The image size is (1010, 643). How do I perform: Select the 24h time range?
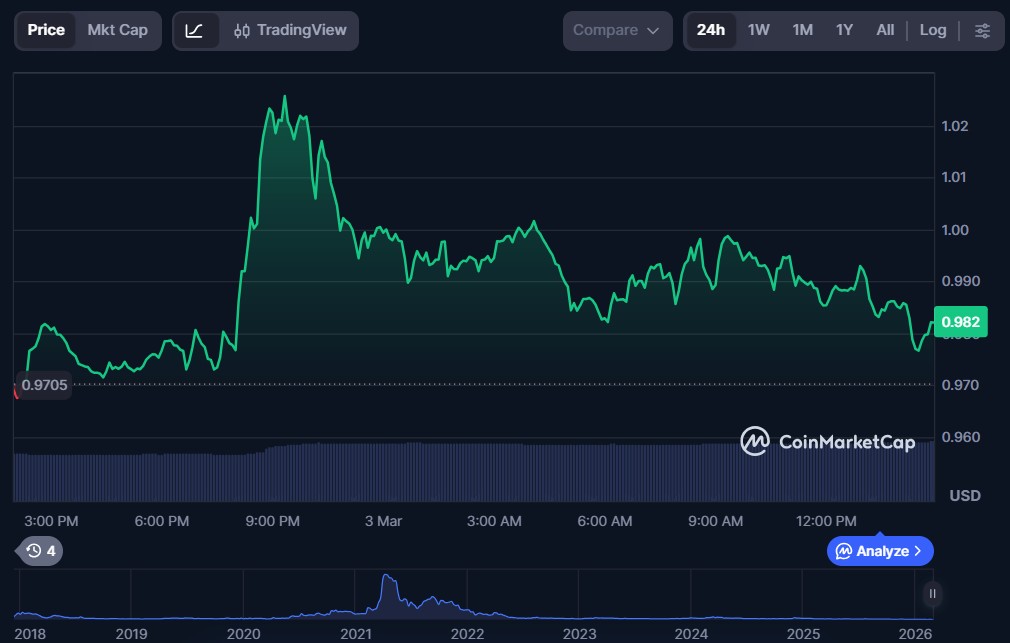coord(710,30)
